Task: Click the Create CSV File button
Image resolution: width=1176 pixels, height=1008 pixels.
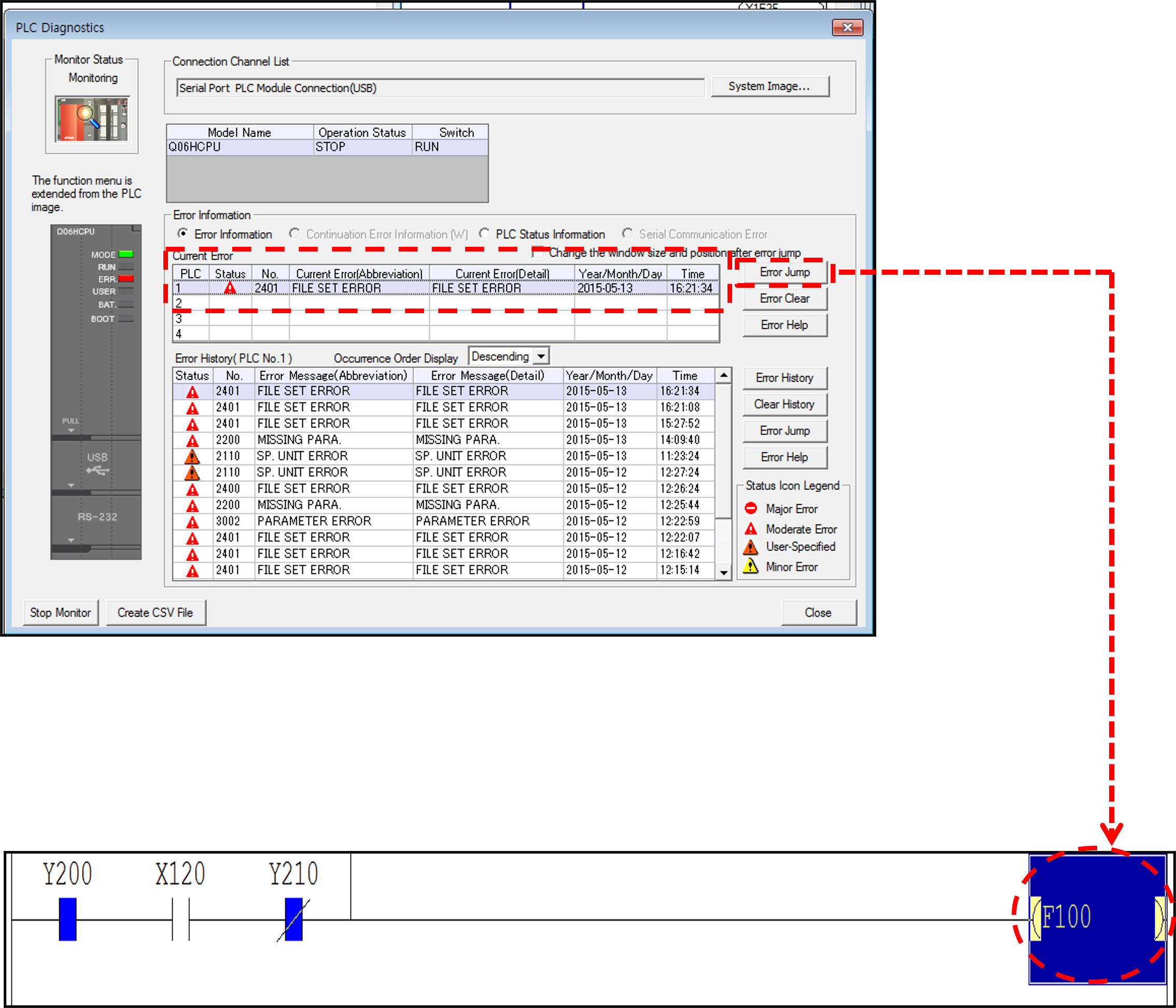Action: (156, 613)
